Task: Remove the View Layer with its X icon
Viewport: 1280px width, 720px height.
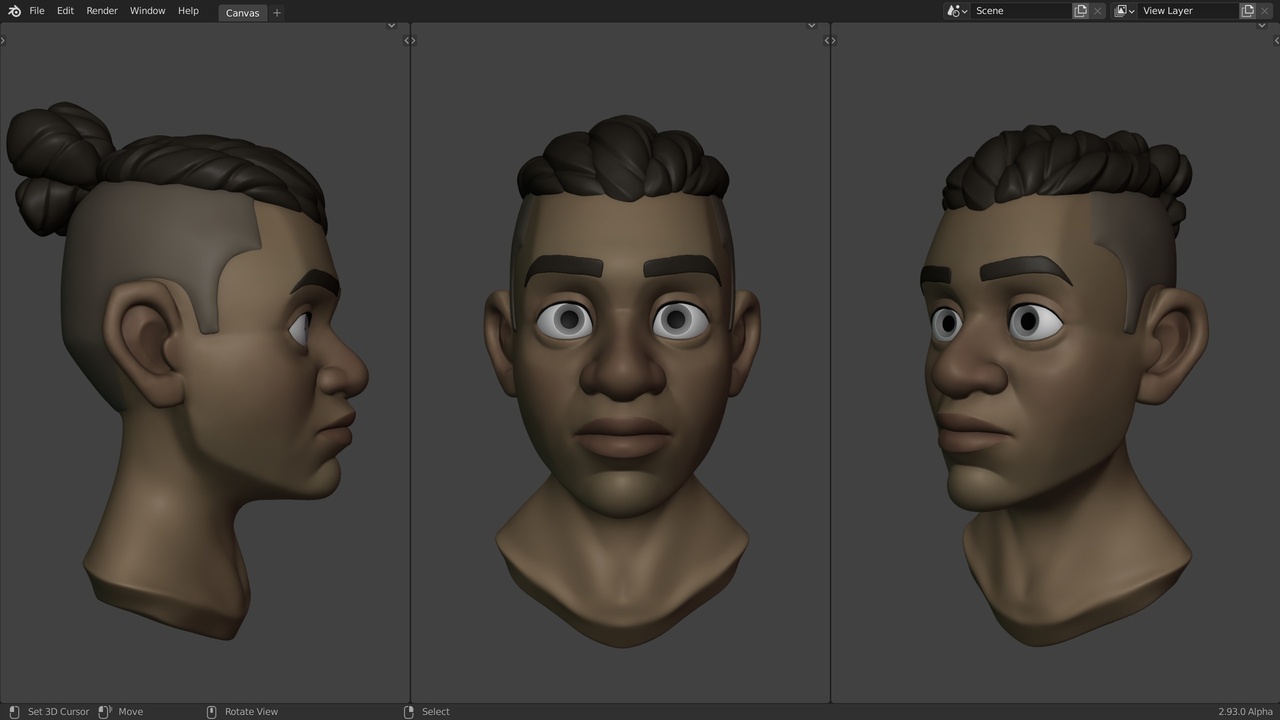Action: [1265, 10]
